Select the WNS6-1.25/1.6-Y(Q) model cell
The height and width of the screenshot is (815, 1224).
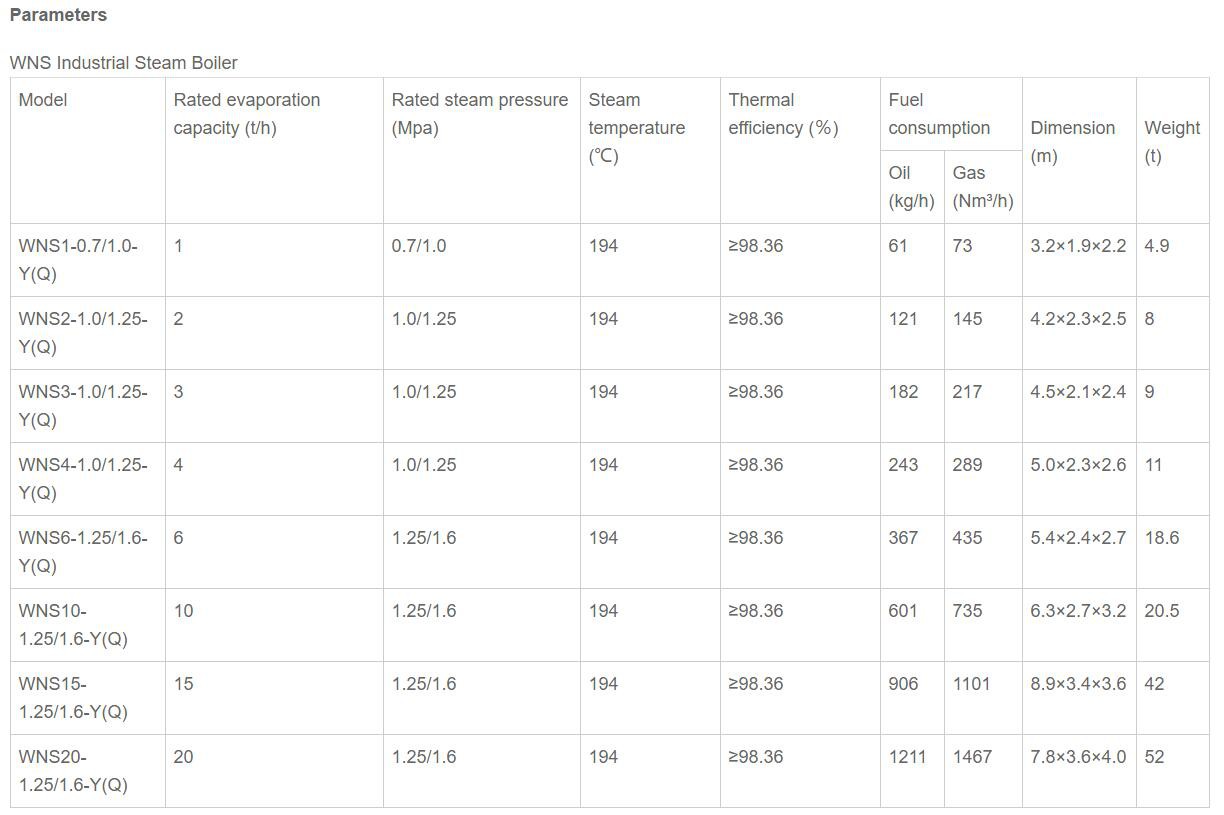point(83,552)
